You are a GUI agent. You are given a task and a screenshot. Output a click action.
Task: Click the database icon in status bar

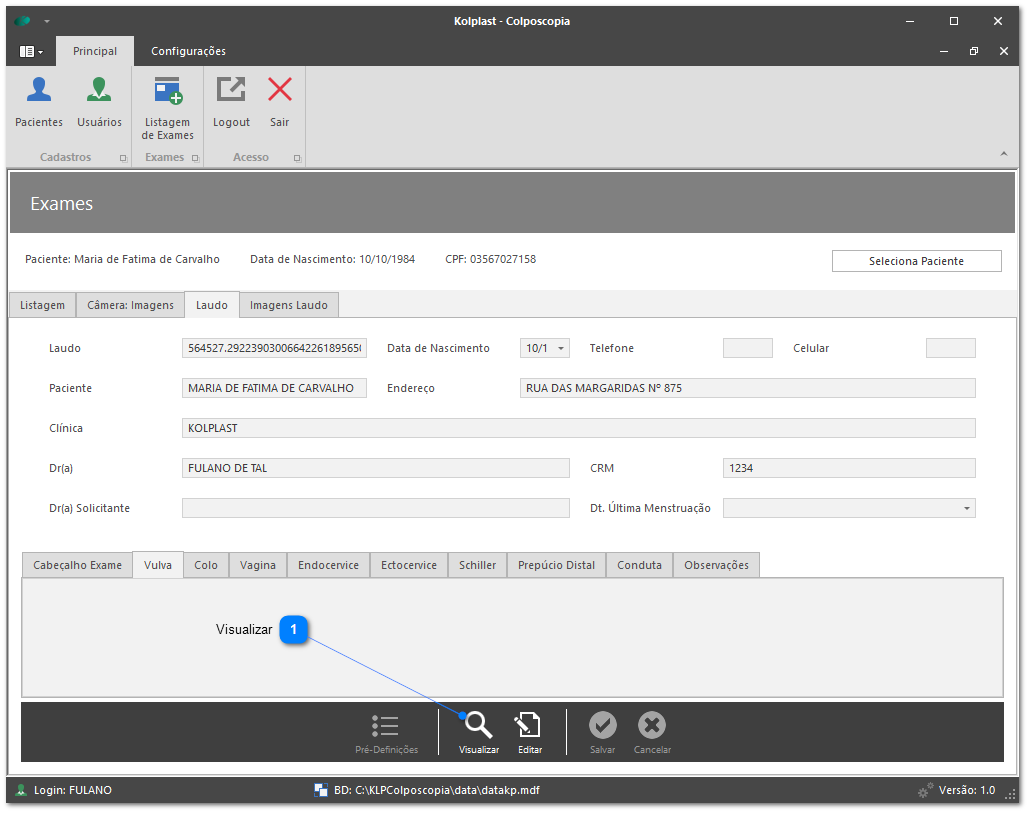point(321,791)
